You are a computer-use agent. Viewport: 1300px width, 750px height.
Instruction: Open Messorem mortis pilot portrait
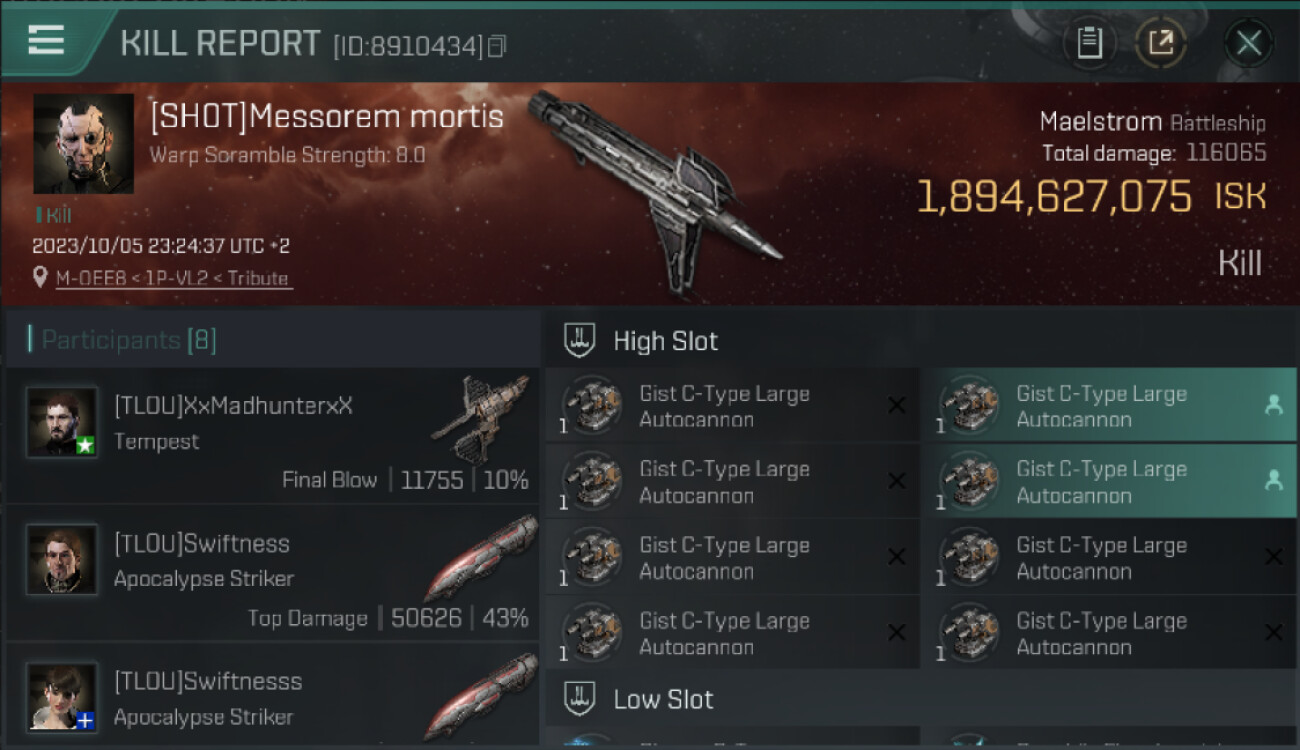(83, 143)
